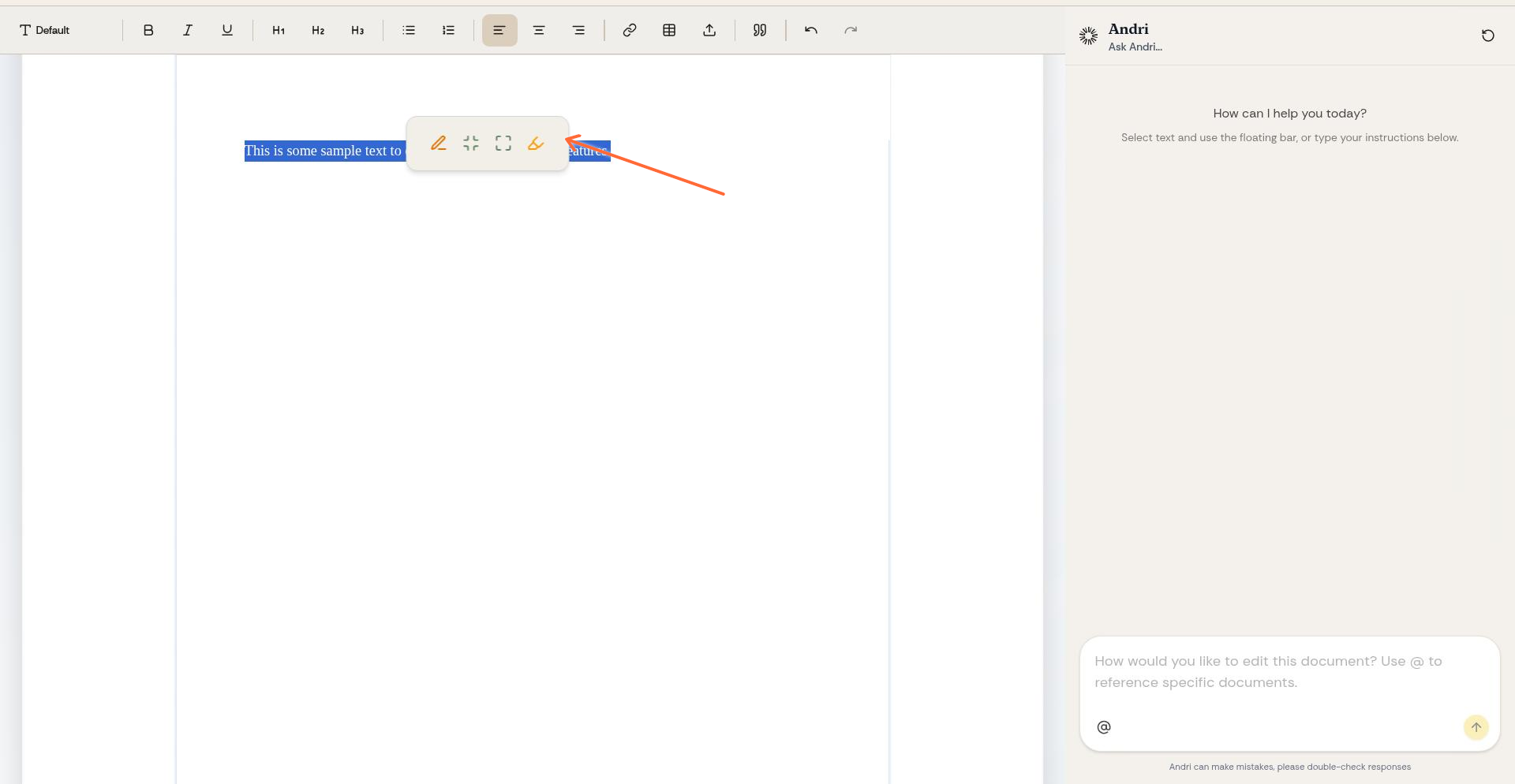Insert a hyperlink using the link icon
The width and height of the screenshot is (1515, 784).
coord(630,30)
